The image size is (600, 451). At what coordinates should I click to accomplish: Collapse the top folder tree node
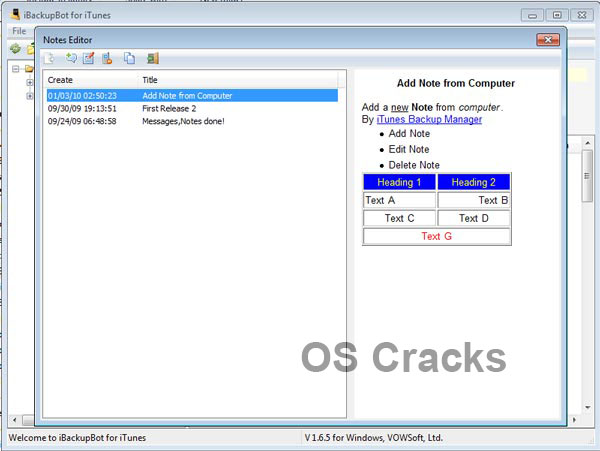(16, 69)
